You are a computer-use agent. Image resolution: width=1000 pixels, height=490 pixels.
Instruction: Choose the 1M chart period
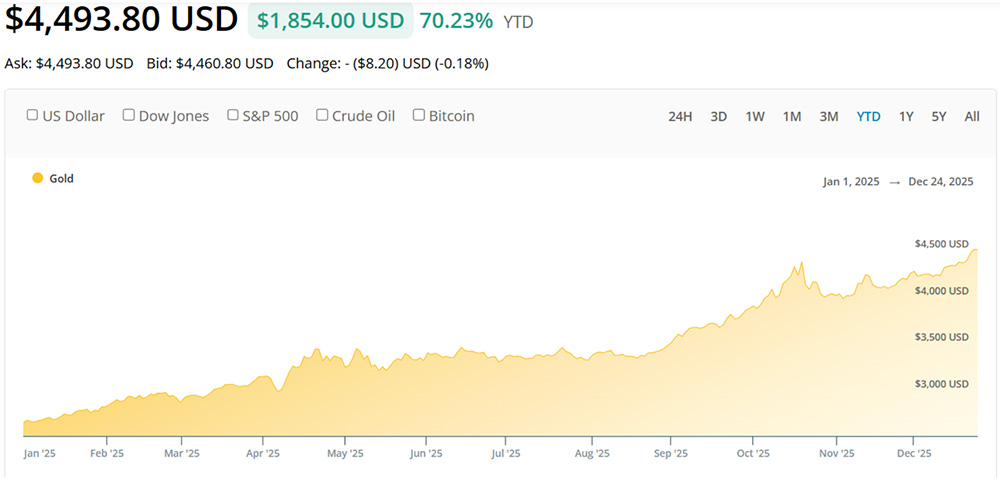point(792,116)
